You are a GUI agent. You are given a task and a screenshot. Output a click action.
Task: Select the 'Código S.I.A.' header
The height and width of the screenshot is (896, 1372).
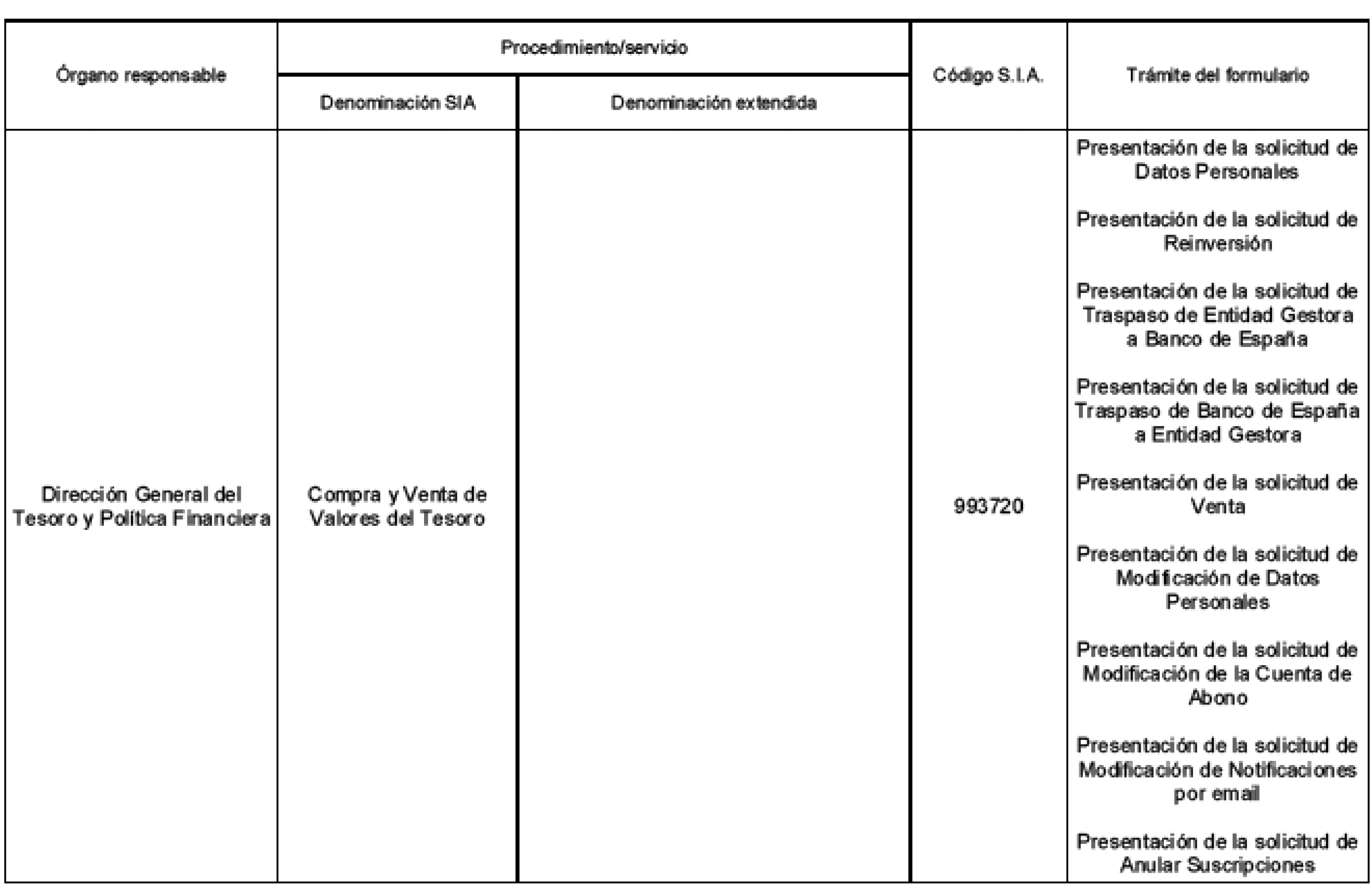click(988, 75)
